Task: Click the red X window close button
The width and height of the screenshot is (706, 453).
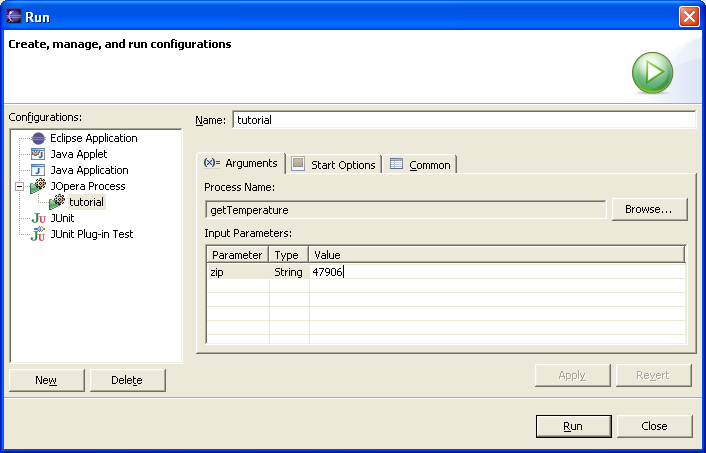Action: coord(689,17)
